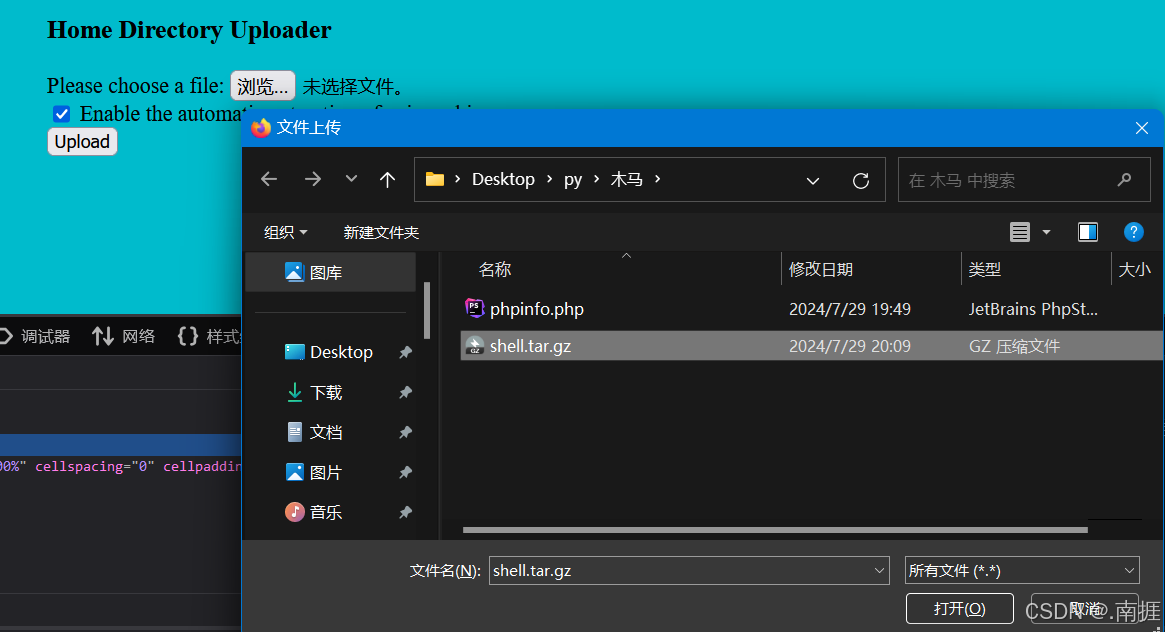
Task: Open the Help question mark icon
Action: click(x=1133, y=231)
